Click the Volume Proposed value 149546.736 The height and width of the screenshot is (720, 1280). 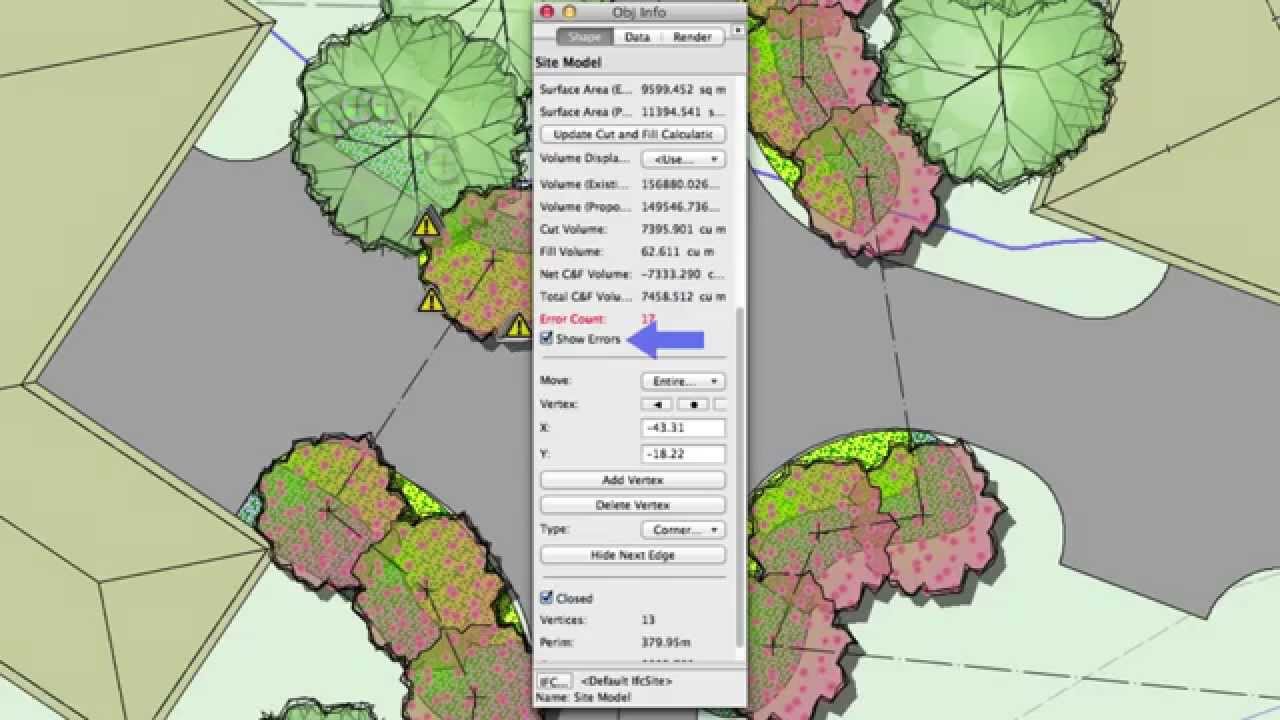pyautogui.click(x=681, y=207)
